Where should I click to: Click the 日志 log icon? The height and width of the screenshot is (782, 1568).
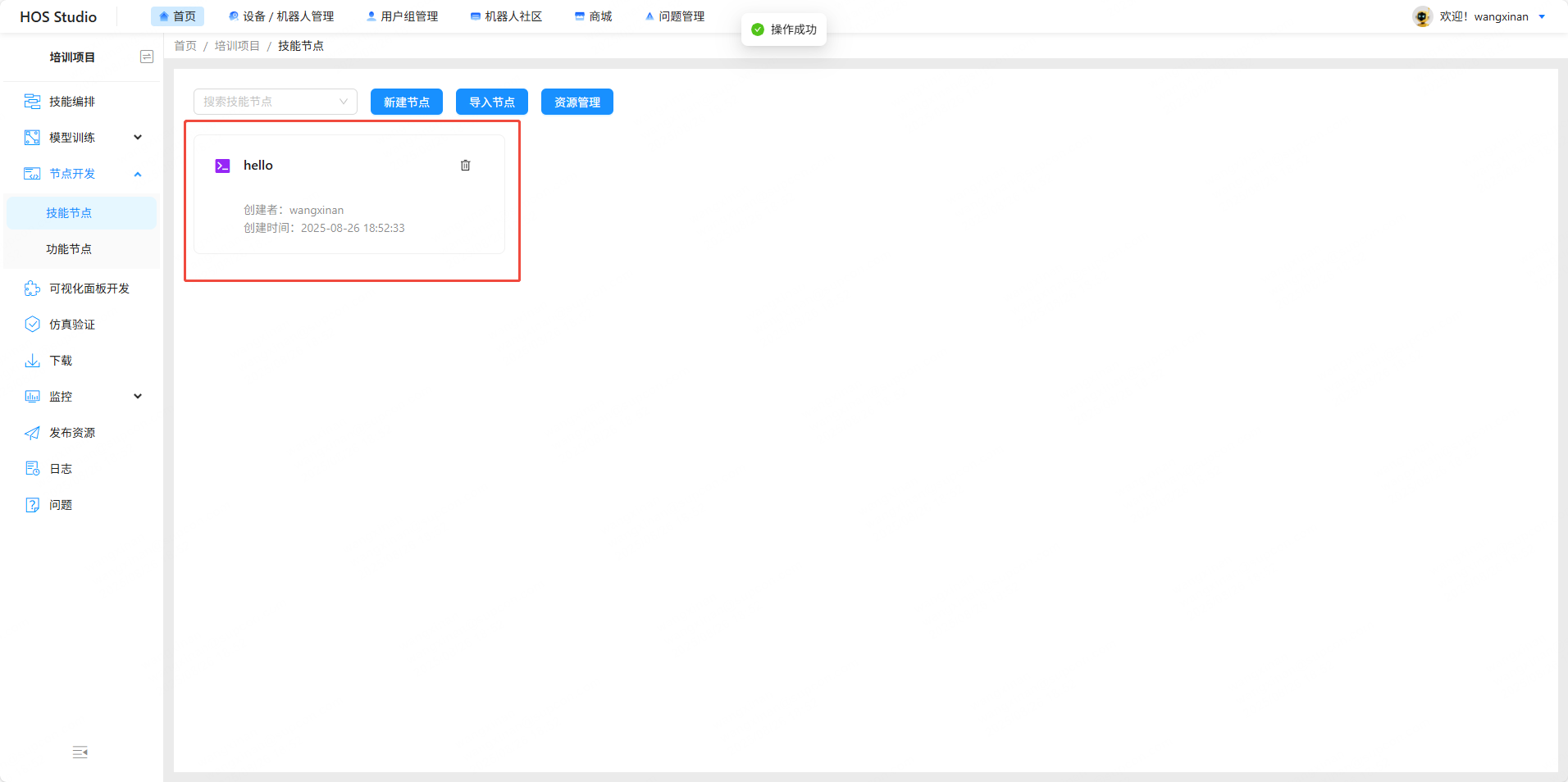tap(32, 469)
